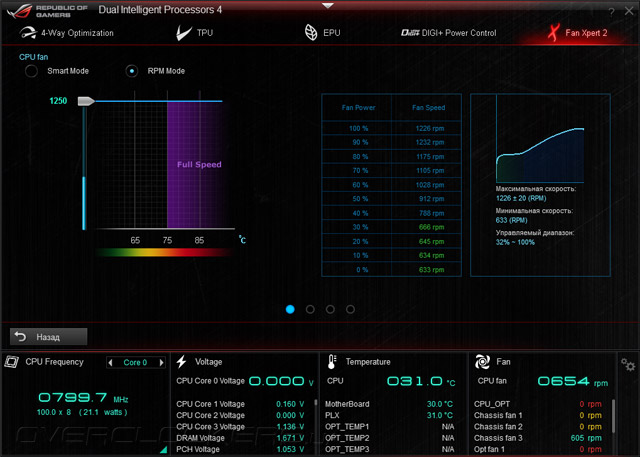This screenshot has width=640, height=457.
Task: Click the CPU fan 0654 rpm reading
Action: [572, 382]
